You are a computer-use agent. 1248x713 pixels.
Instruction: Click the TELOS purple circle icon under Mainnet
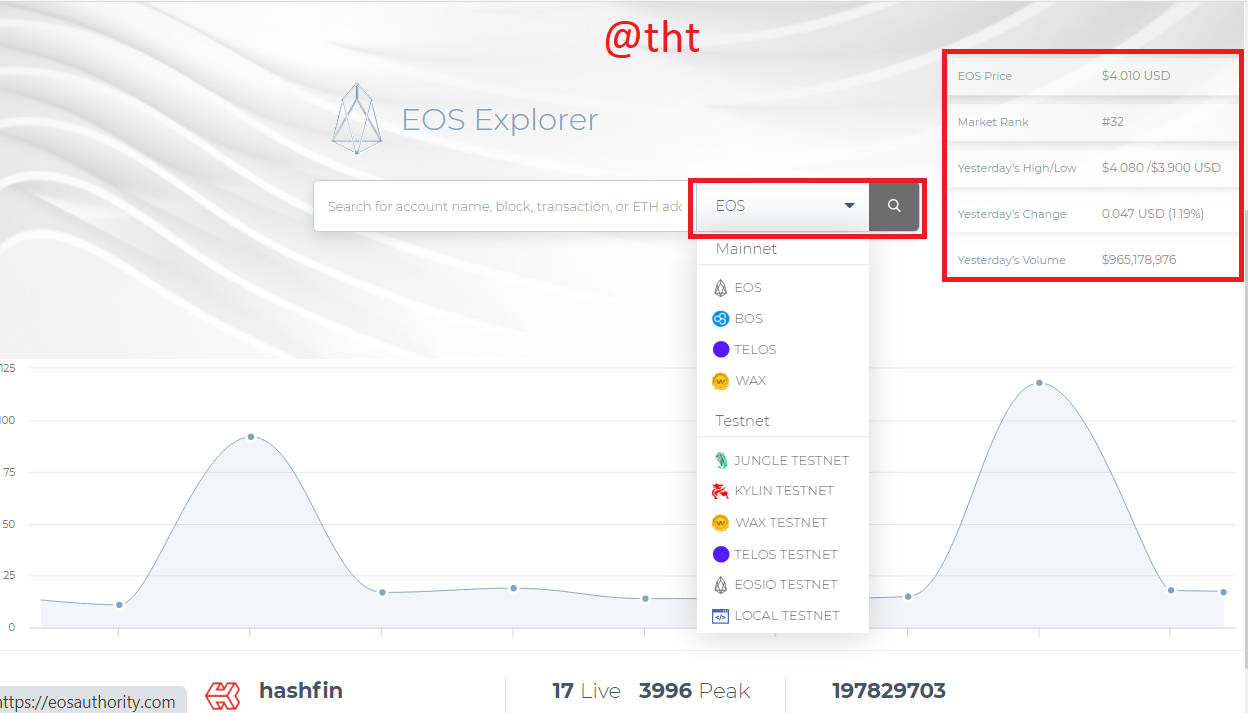(720, 350)
